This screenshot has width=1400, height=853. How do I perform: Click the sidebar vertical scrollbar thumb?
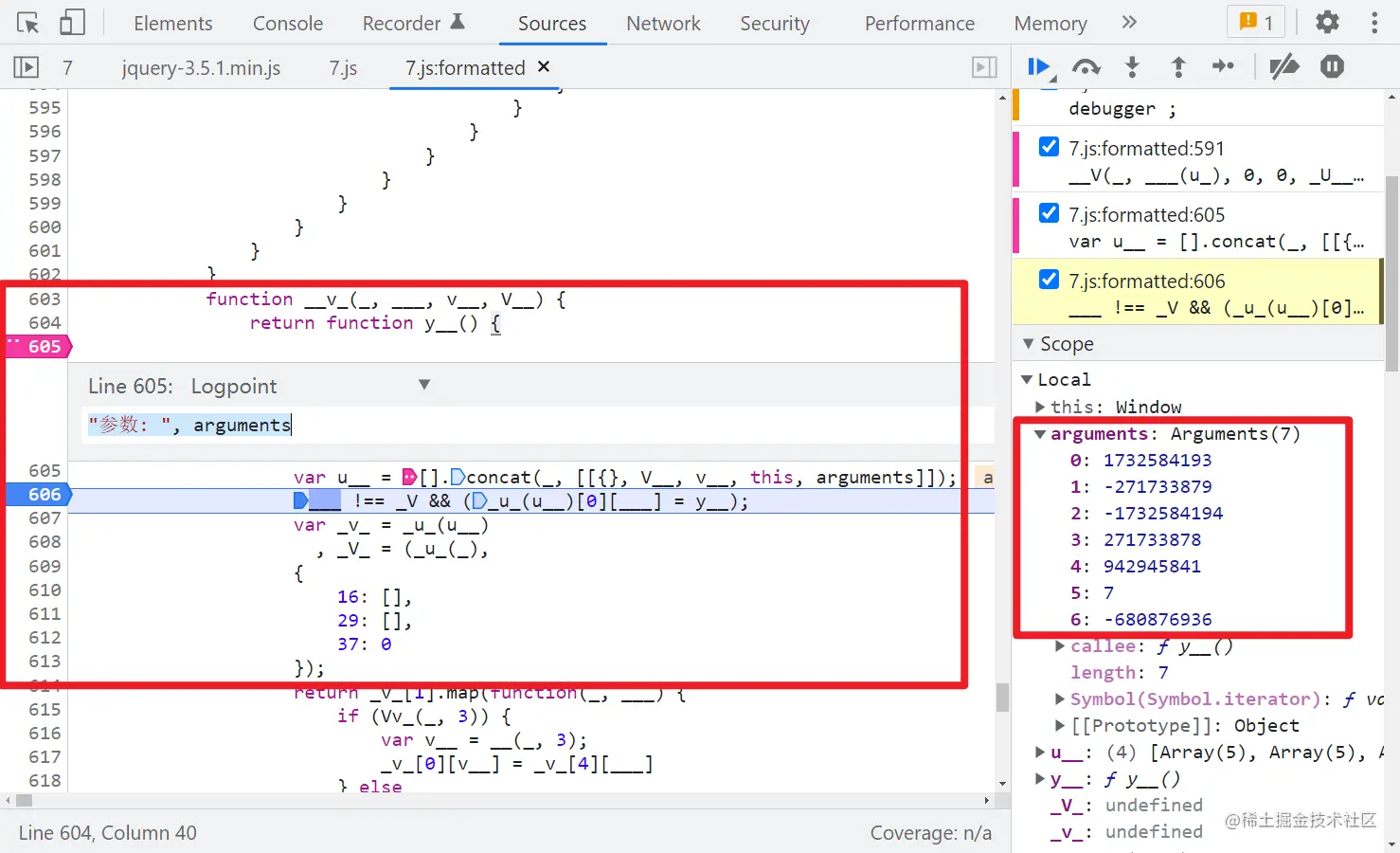click(1391, 274)
